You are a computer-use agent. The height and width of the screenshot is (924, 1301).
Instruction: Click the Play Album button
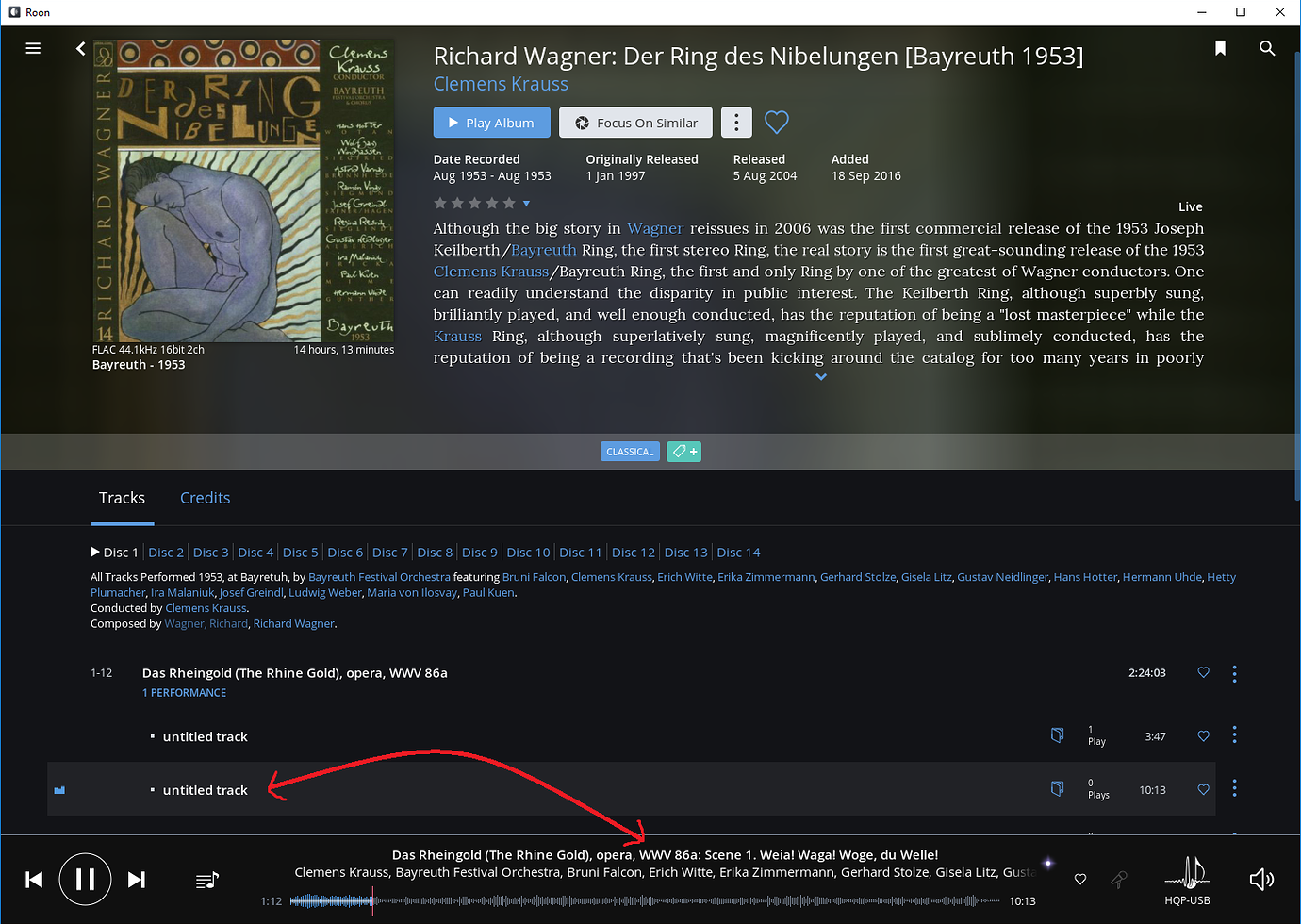[491, 123]
